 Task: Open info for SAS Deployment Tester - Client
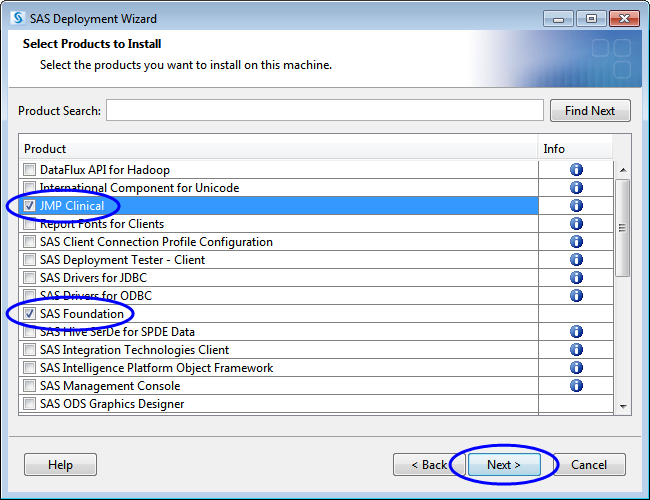[x=576, y=260]
